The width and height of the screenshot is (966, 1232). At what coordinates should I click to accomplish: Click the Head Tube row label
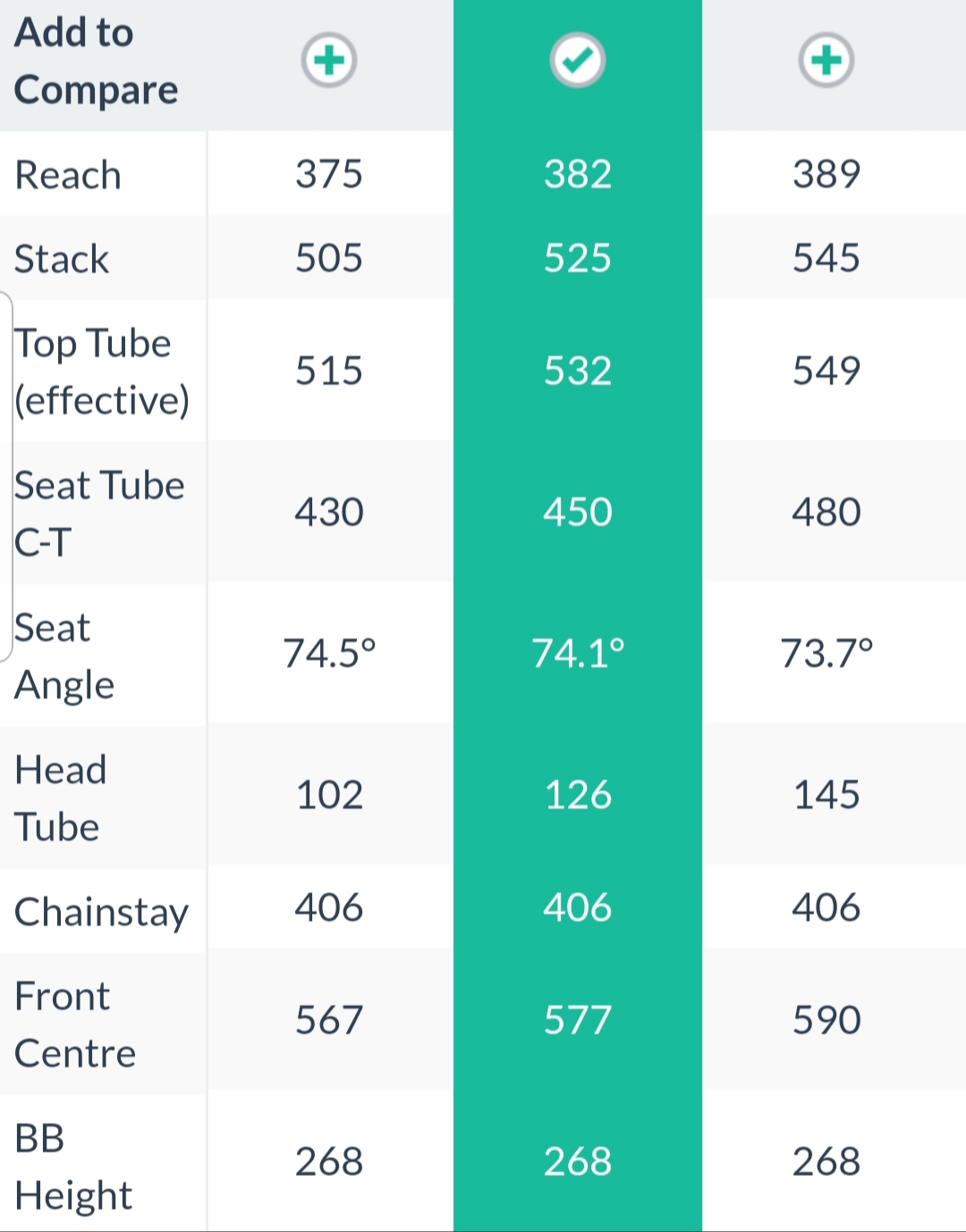[61, 798]
